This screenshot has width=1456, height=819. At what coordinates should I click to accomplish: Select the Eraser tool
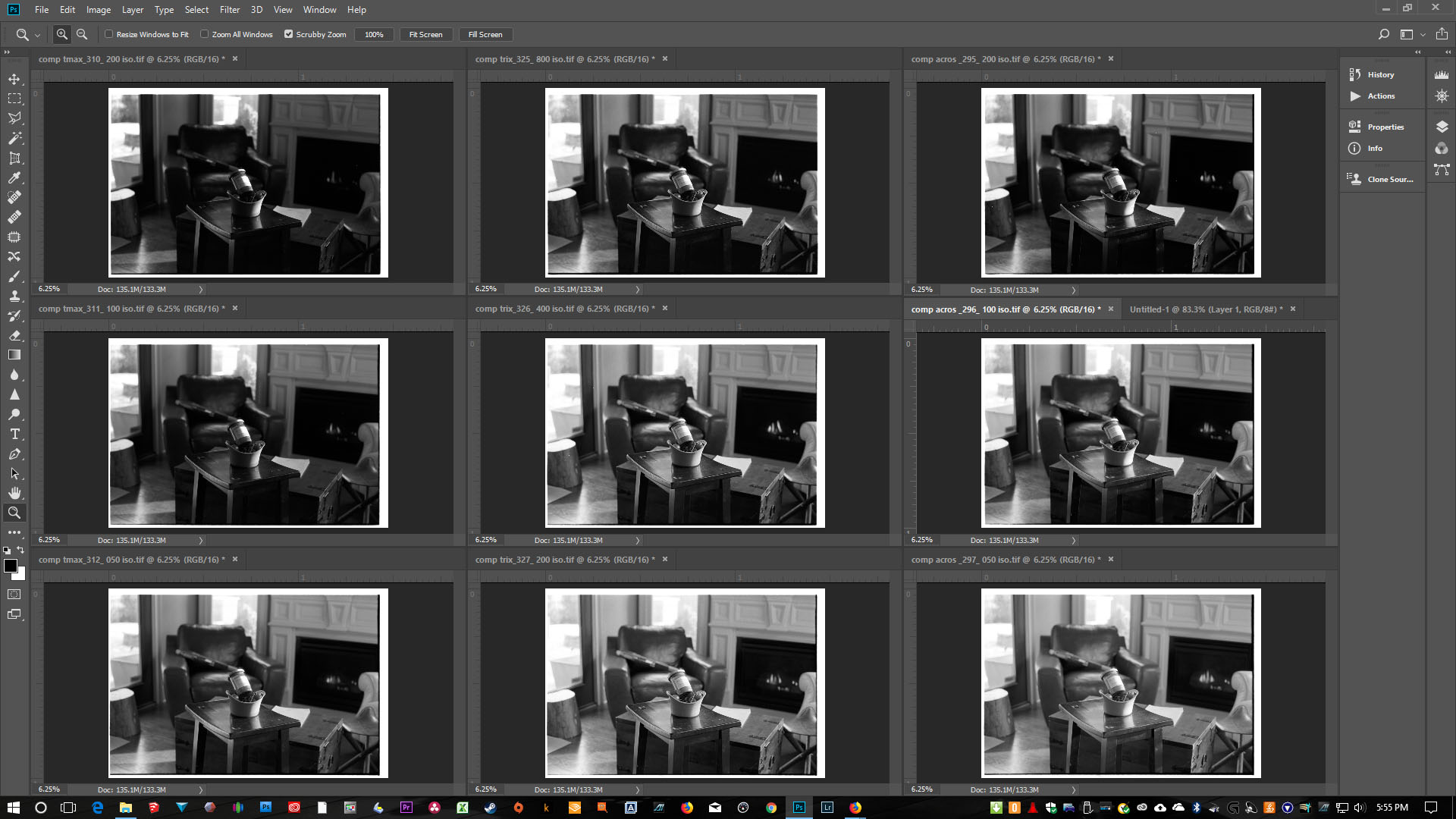click(x=14, y=335)
